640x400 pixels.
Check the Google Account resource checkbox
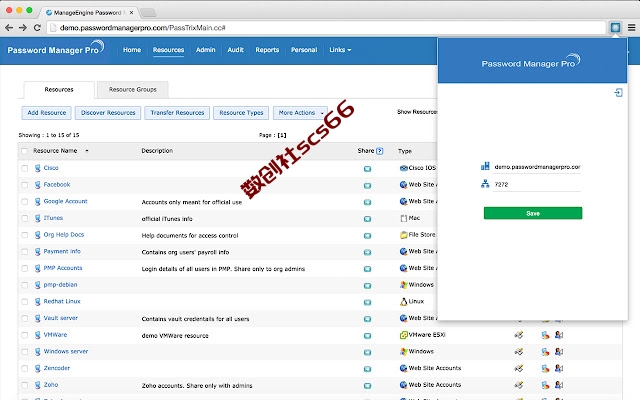coord(24,202)
